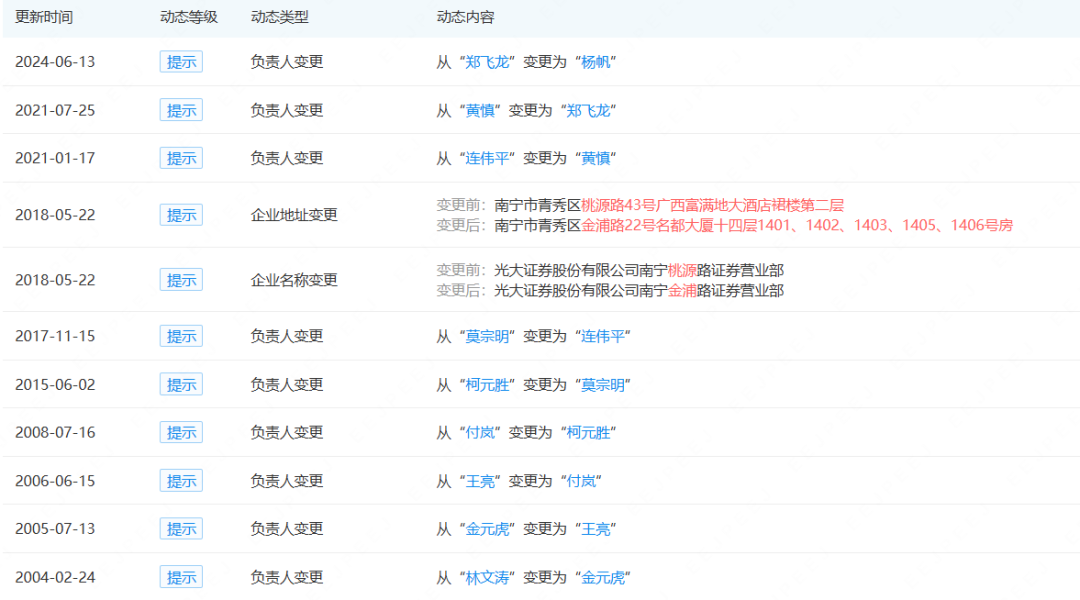Select 2018-05-22 date in 企业地址变更 row
1080x600 pixels.
tap(55, 215)
